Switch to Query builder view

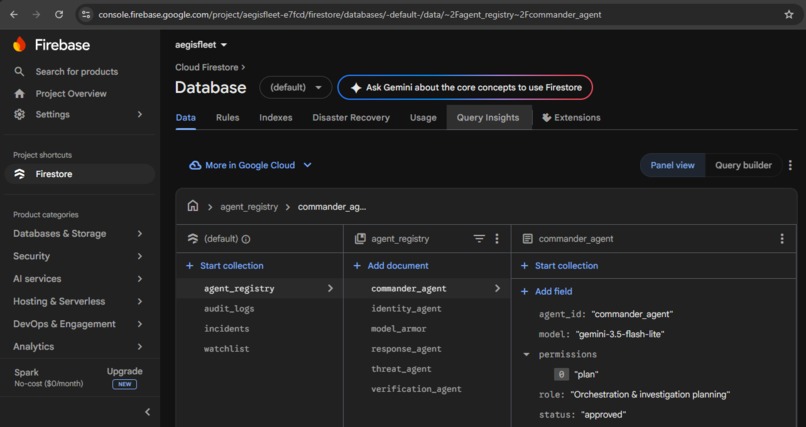pos(743,165)
